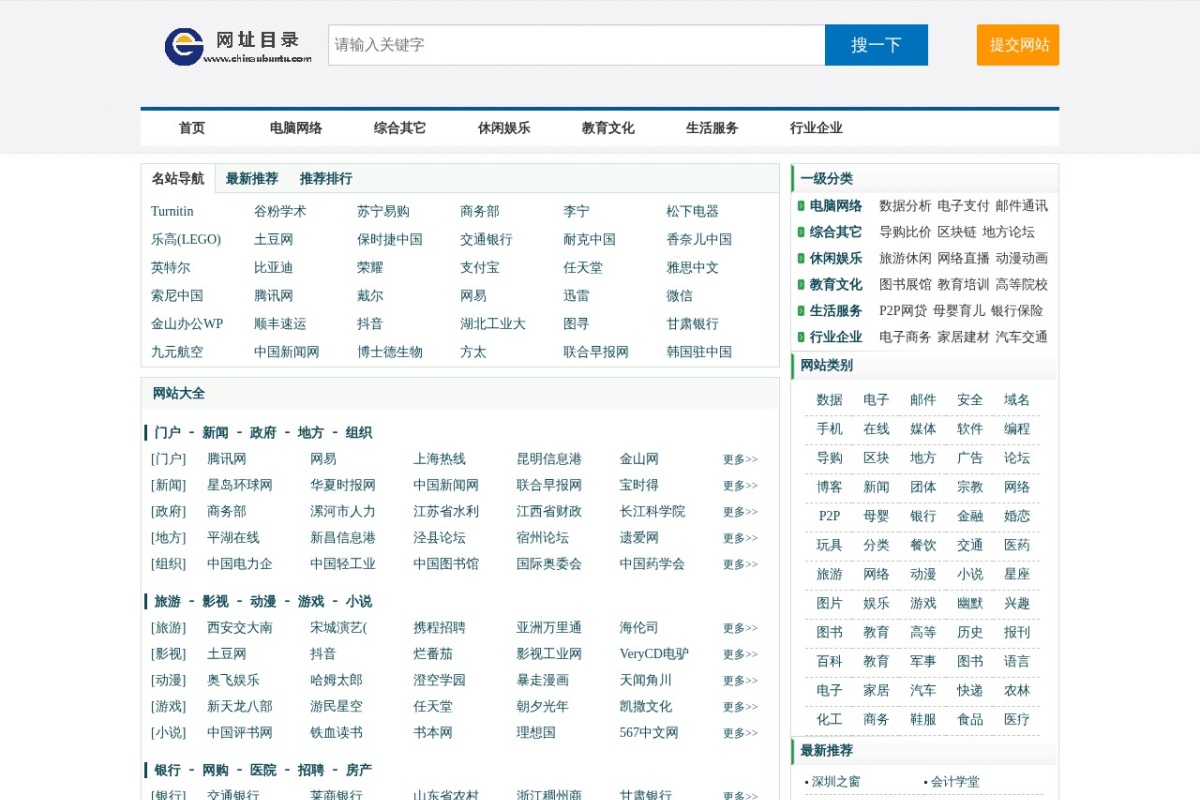Open the 乐高(LEGO) link

(186, 240)
